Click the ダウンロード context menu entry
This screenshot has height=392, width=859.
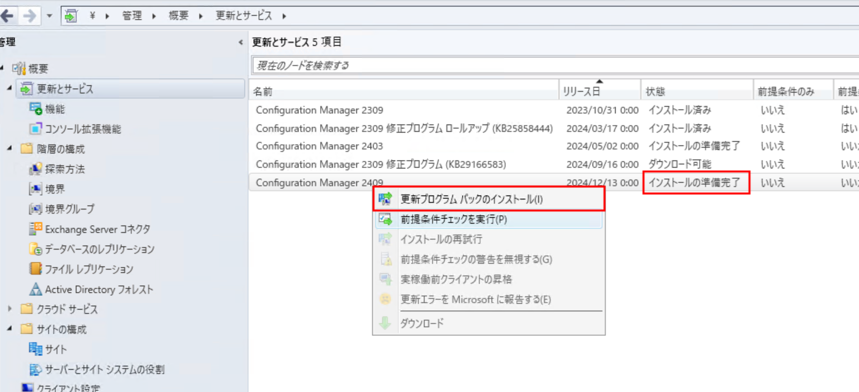tap(489, 324)
